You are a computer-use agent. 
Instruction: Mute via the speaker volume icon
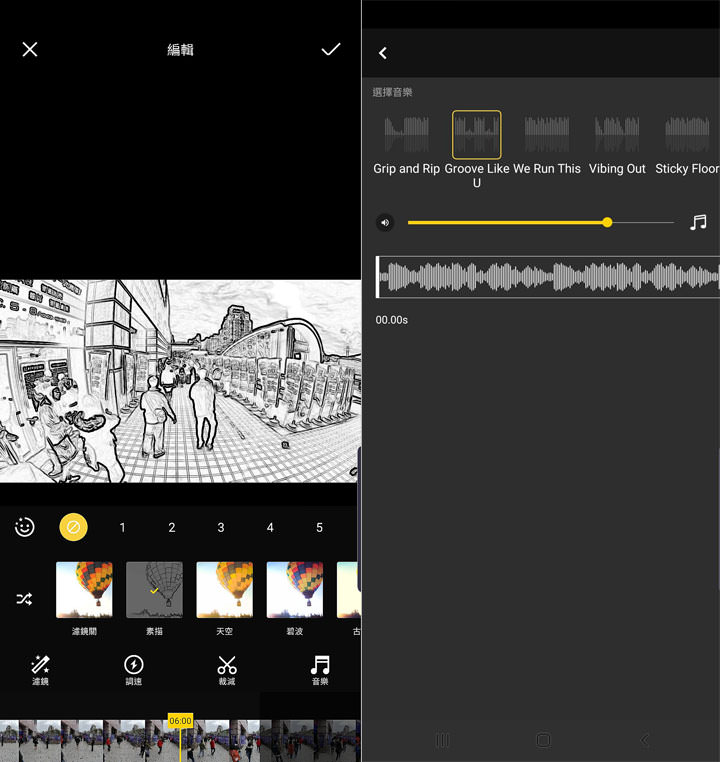385,223
